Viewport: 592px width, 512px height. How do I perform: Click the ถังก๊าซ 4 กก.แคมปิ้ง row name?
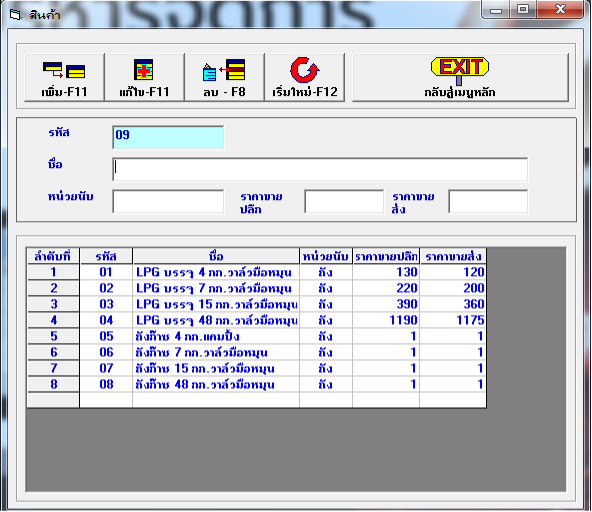click(216, 336)
